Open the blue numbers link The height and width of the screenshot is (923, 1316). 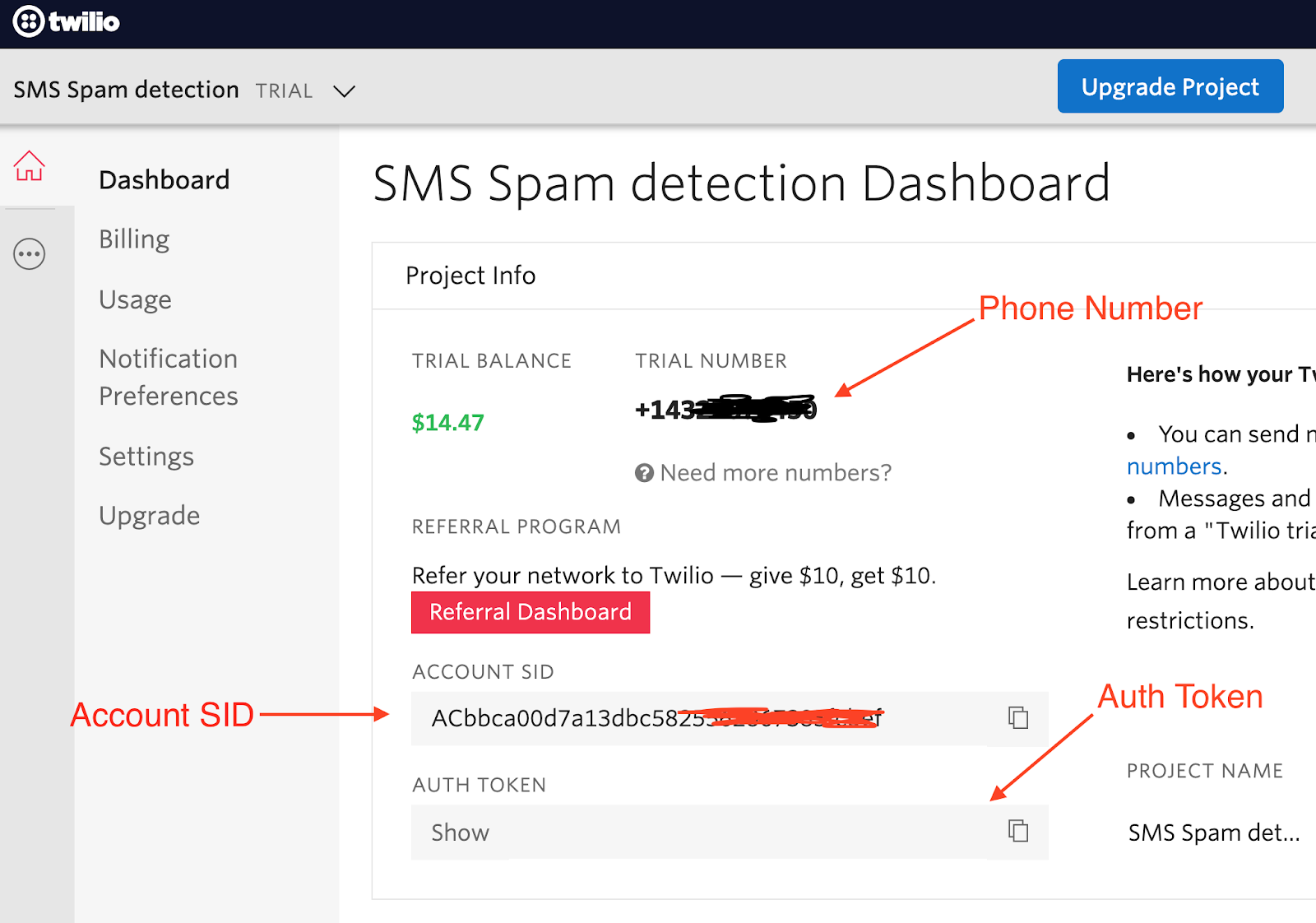click(x=1174, y=466)
